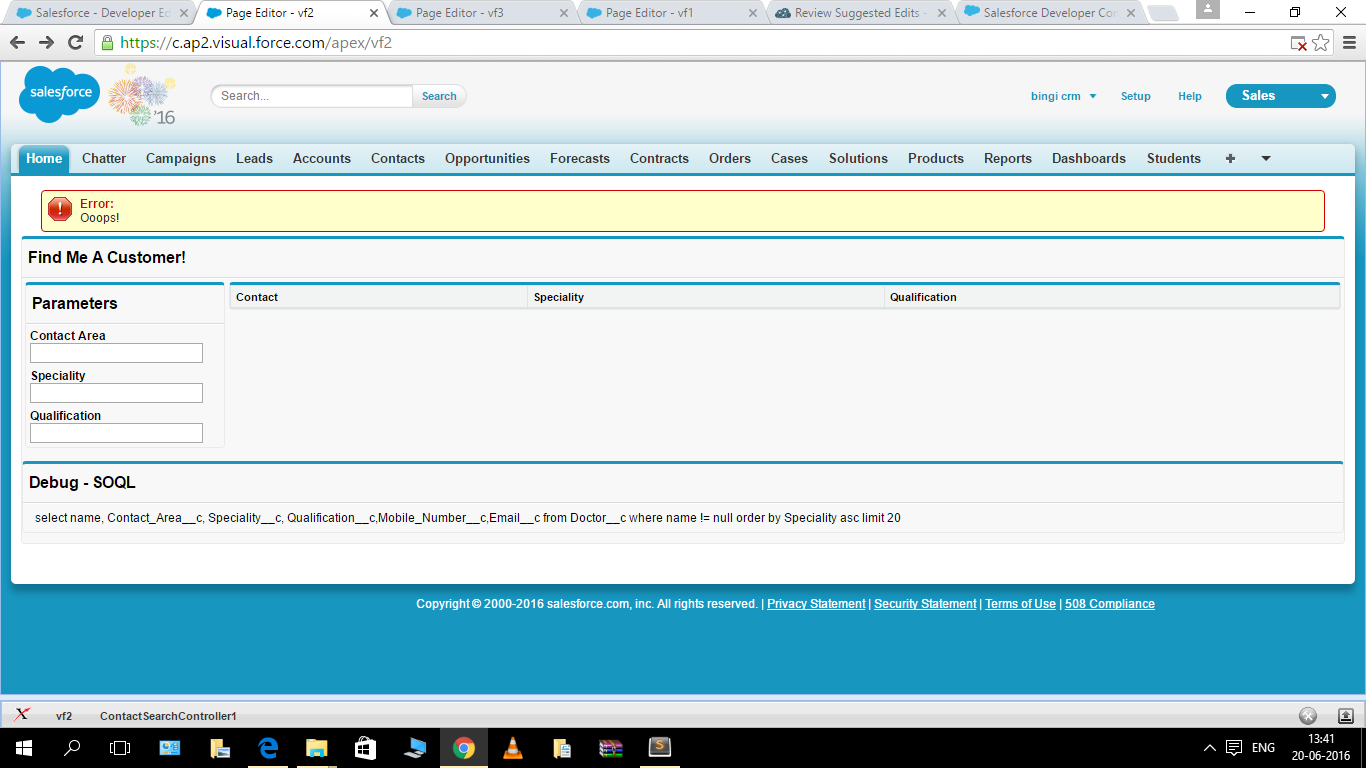1366x768 pixels.
Task: Open Sublime Text from the taskbar
Action: [x=659, y=748]
